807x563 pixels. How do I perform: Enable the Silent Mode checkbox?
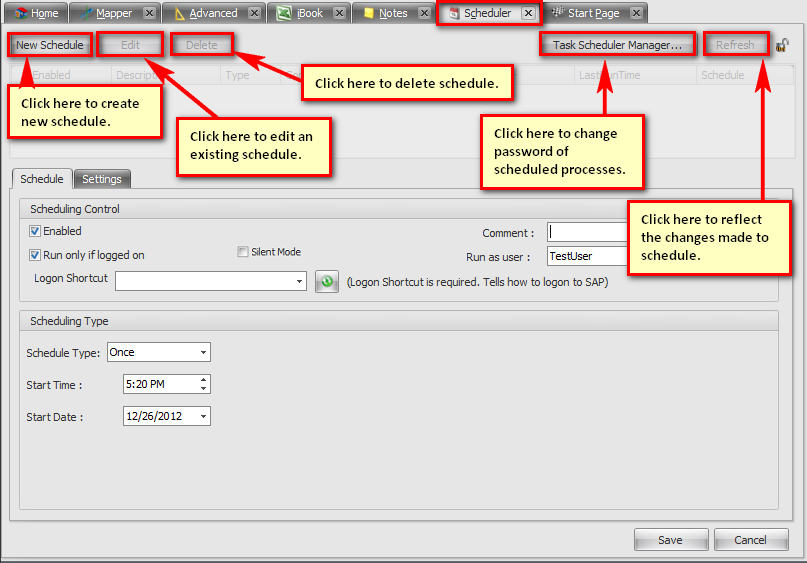(x=243, y=252)
